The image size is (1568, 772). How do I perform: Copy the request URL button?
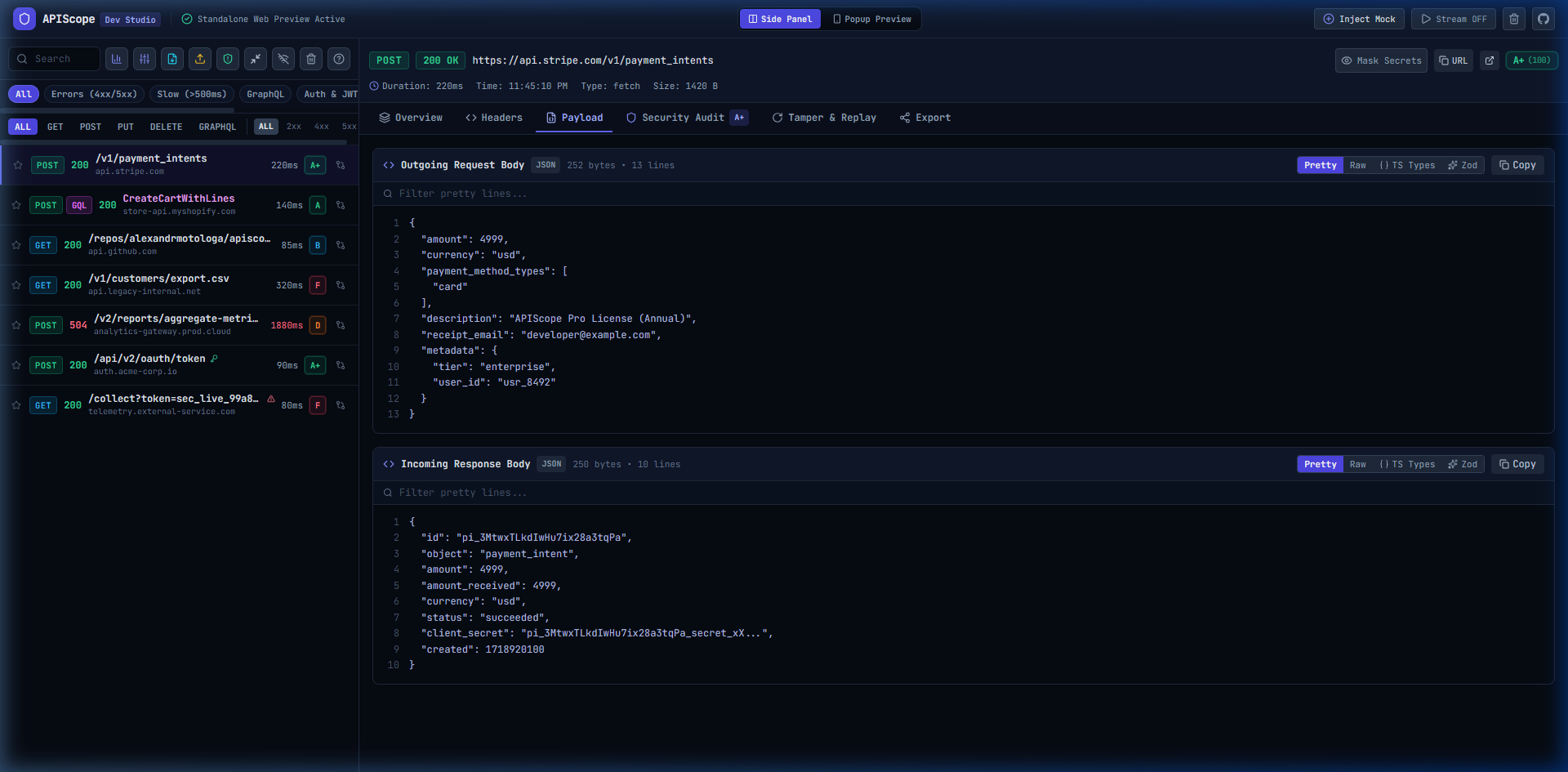(1454, 60)
